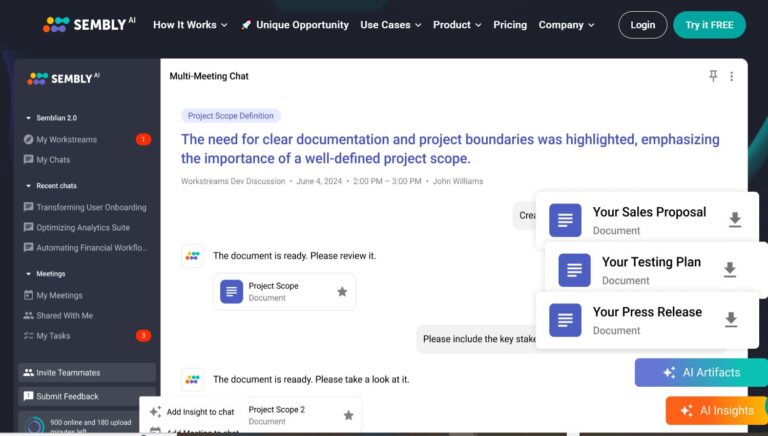Expand the How It Works dropdown menu

(x=190, y=25)
